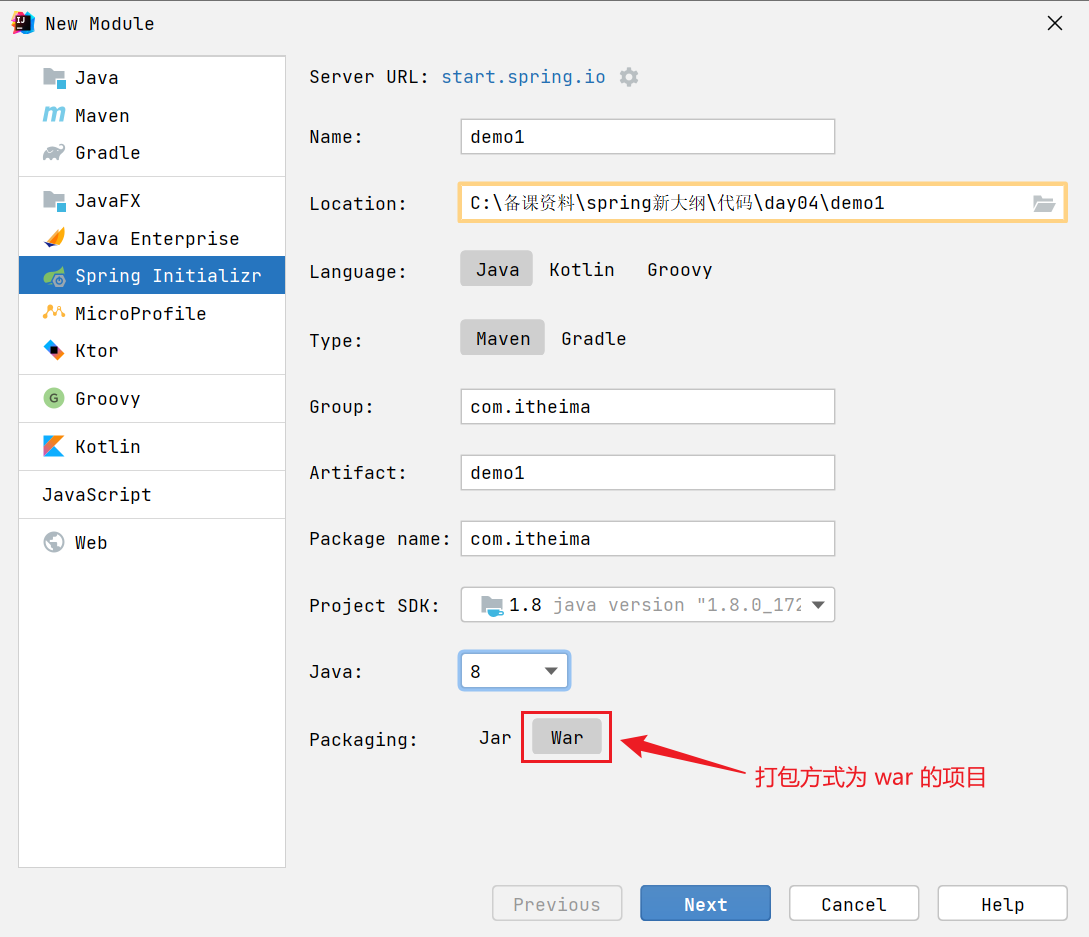Select the War packaging option
This screenshot has width=1089, height=937.
tap(567, 738)
